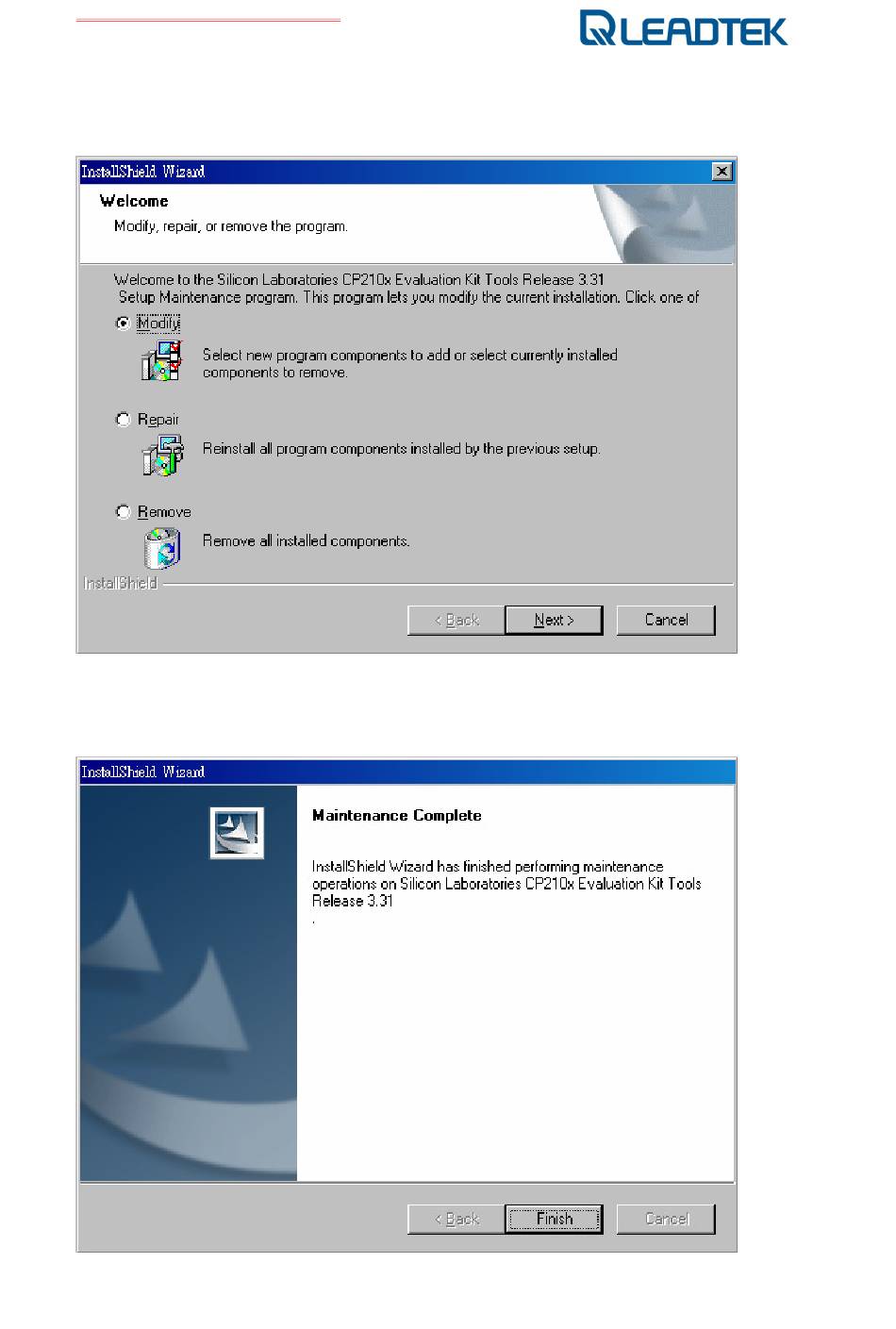Click the Maintenance Complete heading text

[x=397, y=815]
